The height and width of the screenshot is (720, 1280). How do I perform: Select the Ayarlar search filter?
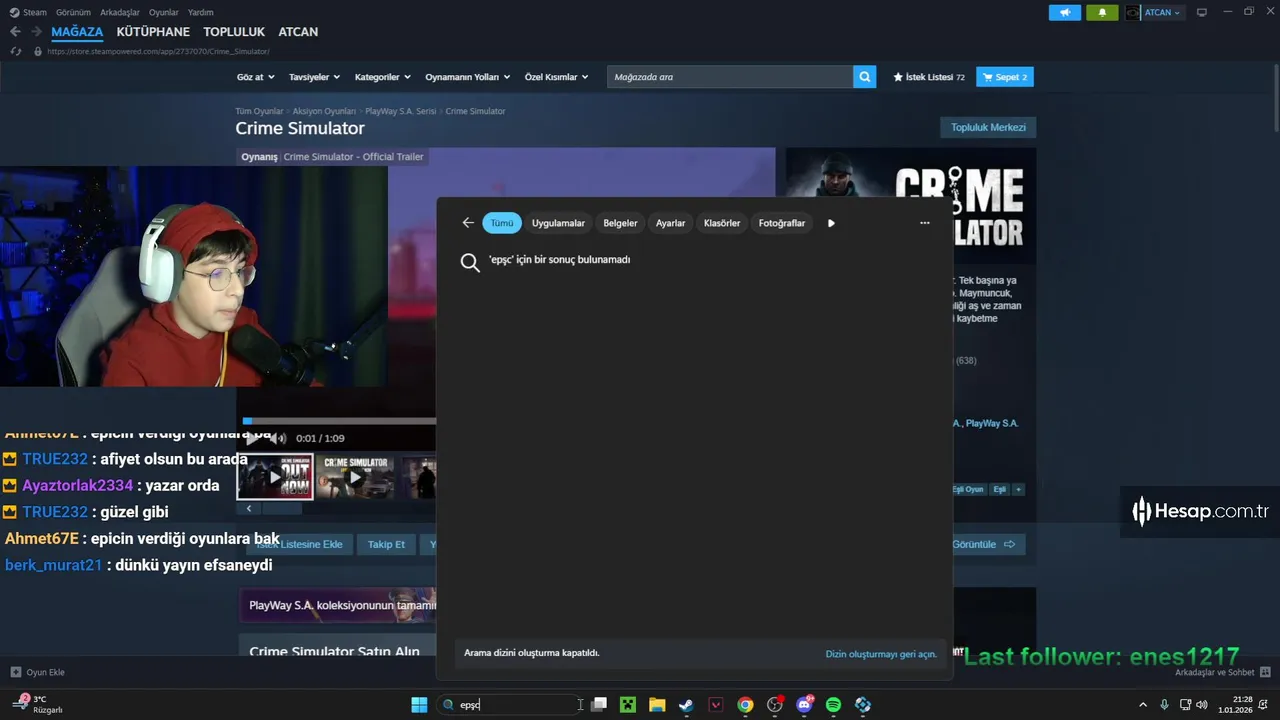pyautogui.click(x=670, y=223)
